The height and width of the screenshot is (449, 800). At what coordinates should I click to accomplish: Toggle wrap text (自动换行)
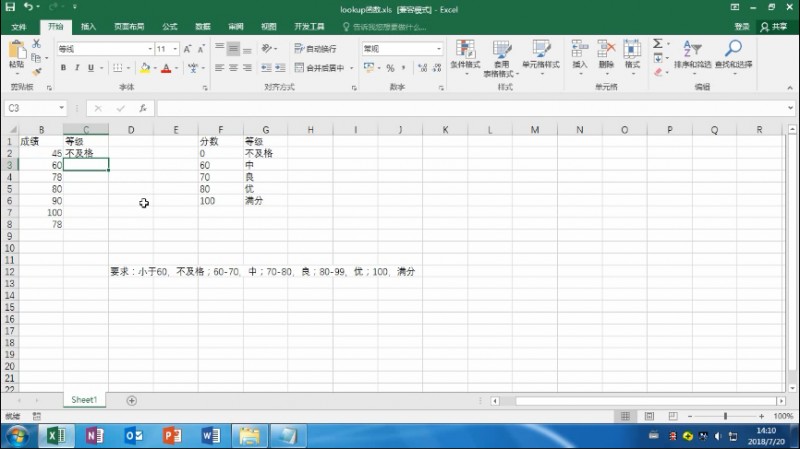315,49
